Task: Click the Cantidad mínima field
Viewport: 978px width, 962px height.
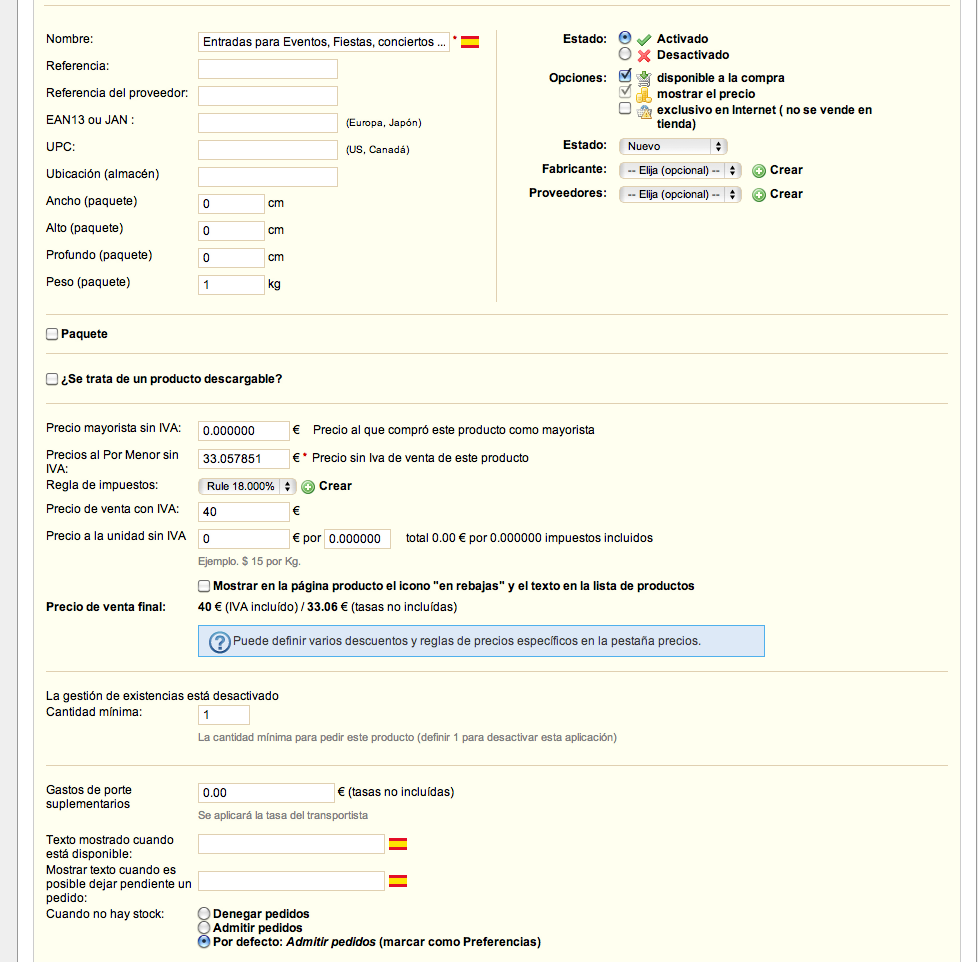Action: tap(224, 715)
